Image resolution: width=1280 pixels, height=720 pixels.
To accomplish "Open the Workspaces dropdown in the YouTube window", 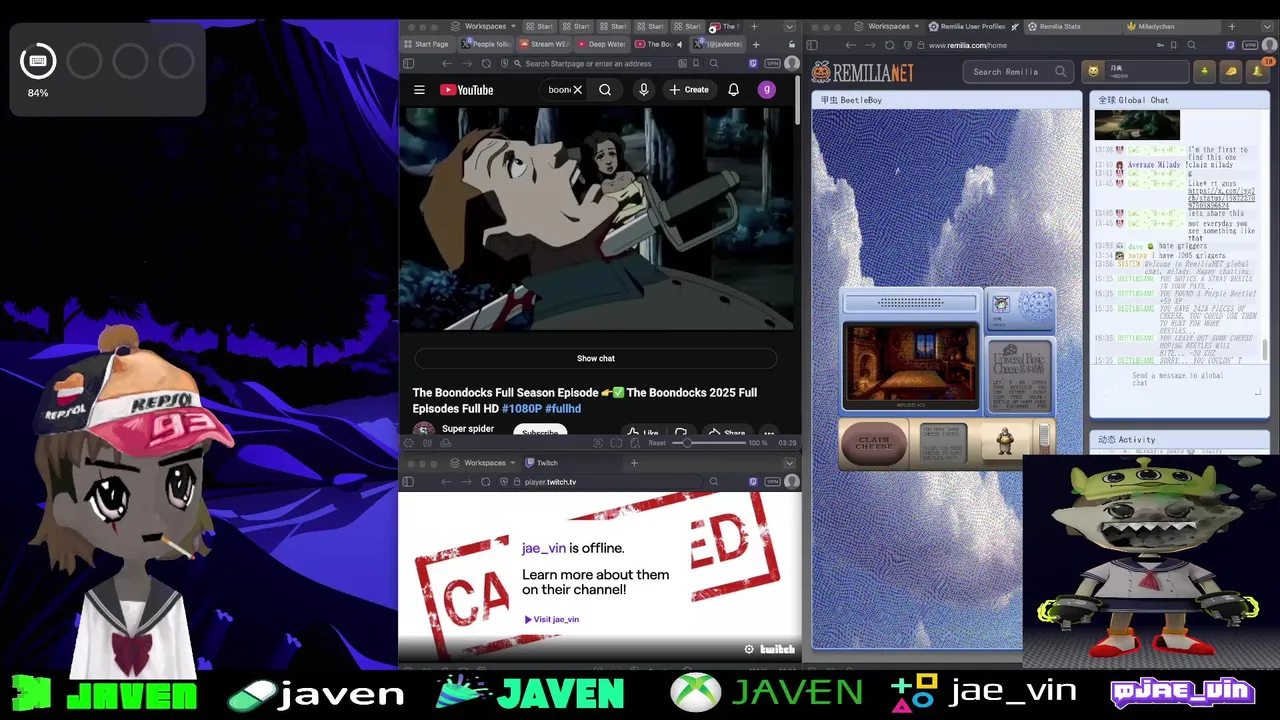I will click(485, 26).
